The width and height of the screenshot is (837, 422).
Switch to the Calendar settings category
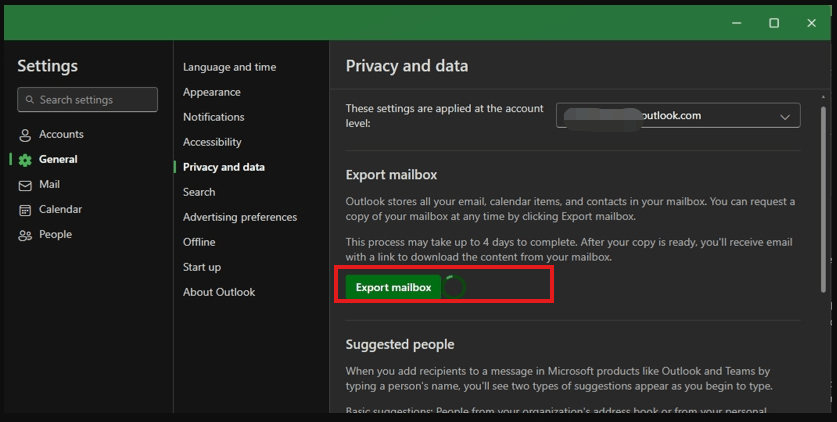60,209
